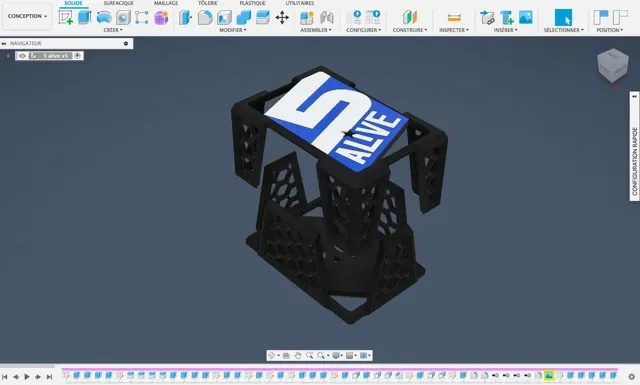The image size is (640, 385).
Task: Open Display Settings monitor dropdown
Action: tap(337, 356)
